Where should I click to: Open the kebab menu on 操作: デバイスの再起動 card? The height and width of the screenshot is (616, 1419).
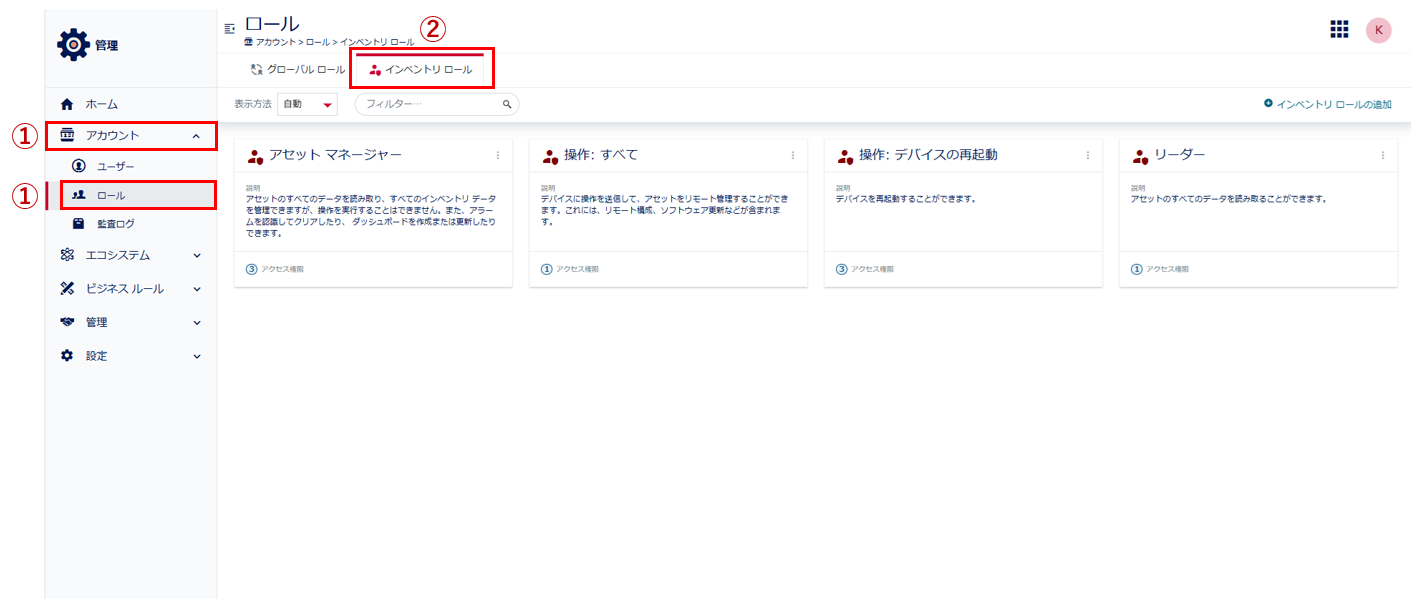pos(1088,155)
